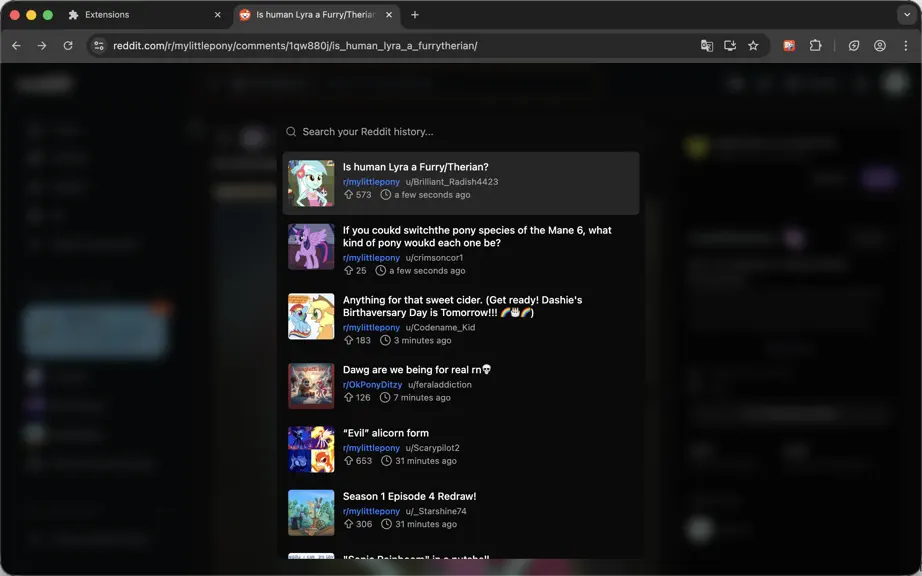
Task: Bookmark this page with the star icon
Action: pyautogui.click(x=753, y=45)
